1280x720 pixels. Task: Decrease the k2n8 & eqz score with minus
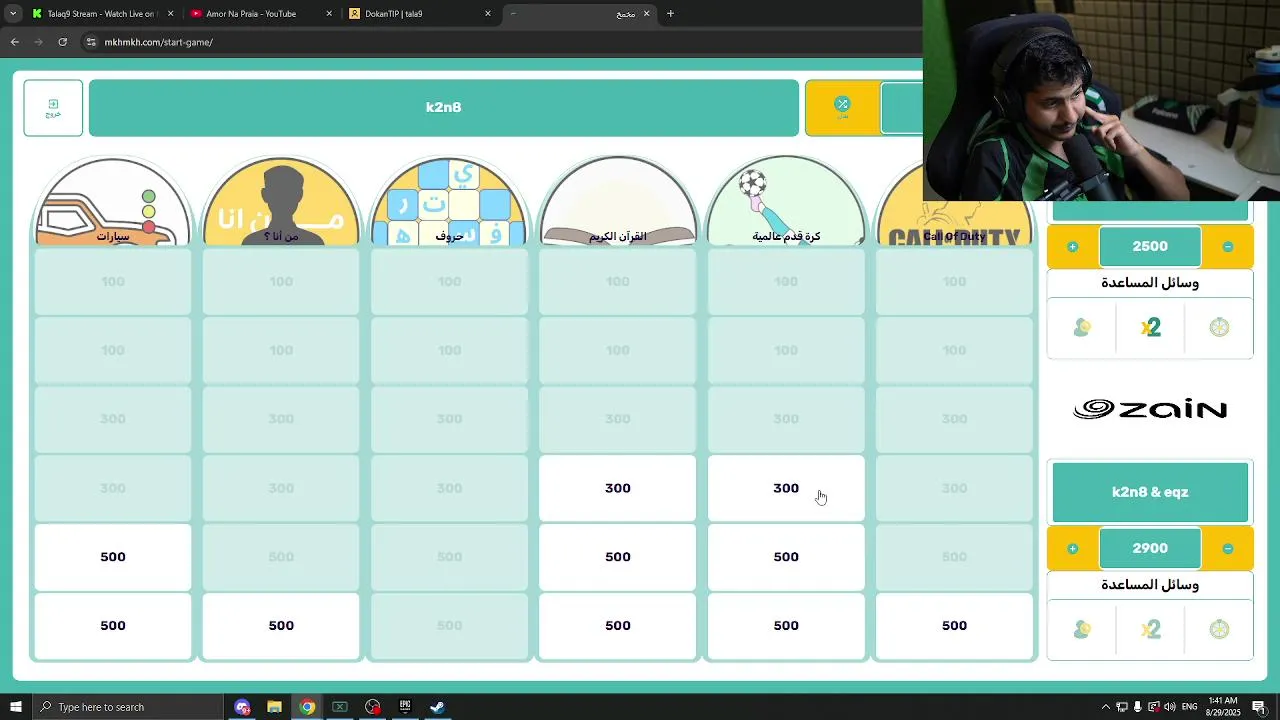(x=1228, y=549)
